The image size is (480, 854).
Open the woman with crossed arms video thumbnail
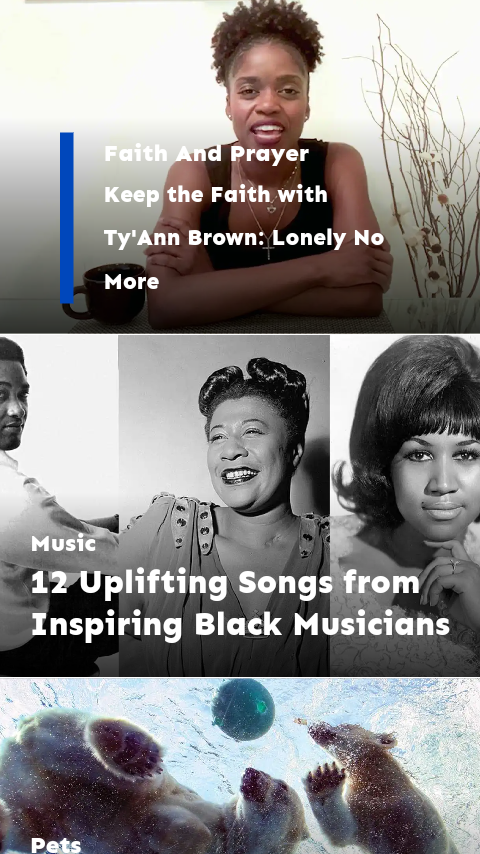coord(240,166)
